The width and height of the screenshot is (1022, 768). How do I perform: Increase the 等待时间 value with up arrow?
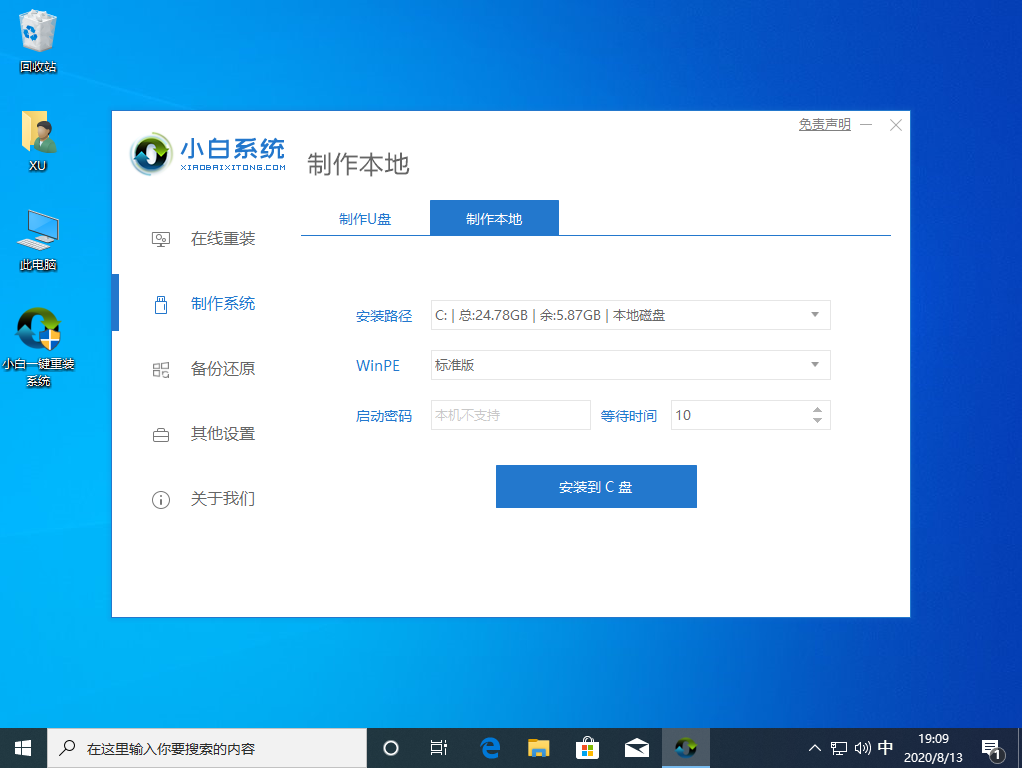(x=818, y=409)
